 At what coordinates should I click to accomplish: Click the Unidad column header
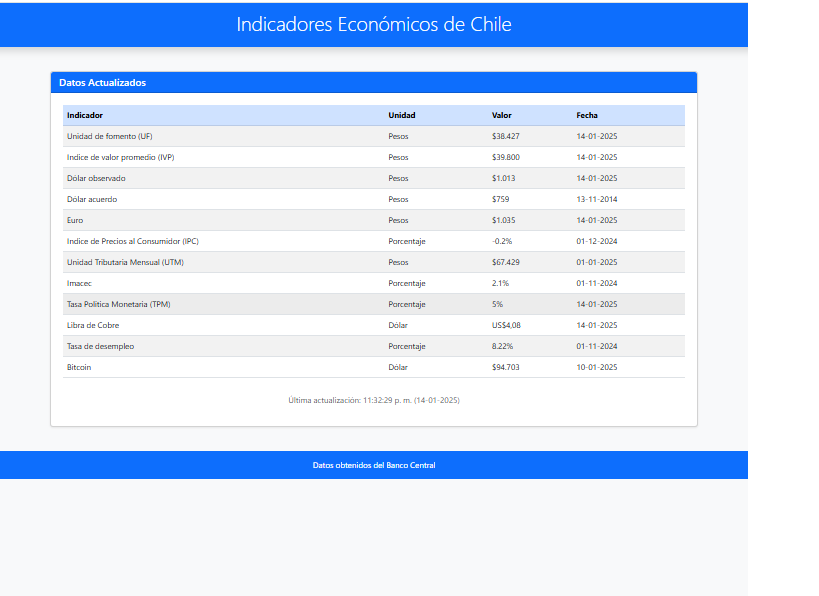pyautogui.click(x=399, y=115)
